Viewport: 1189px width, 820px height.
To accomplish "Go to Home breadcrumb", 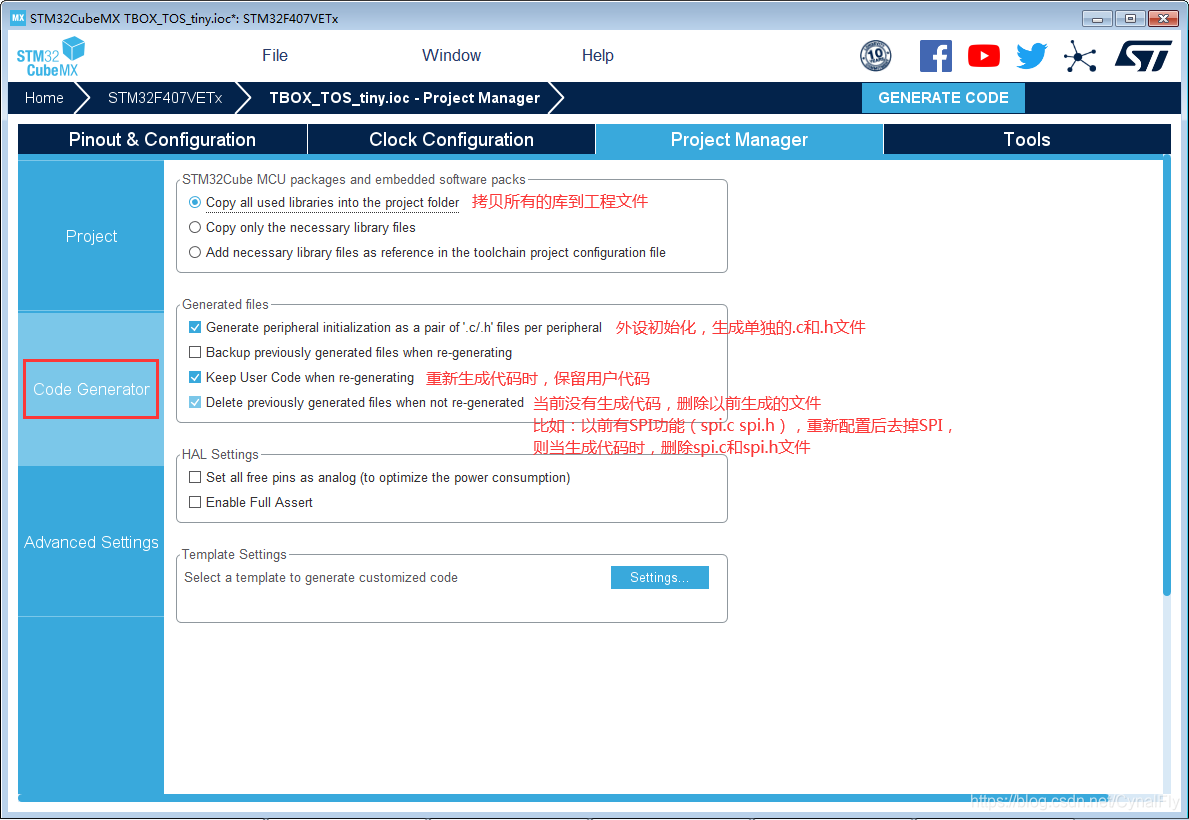I will point(44,98).
